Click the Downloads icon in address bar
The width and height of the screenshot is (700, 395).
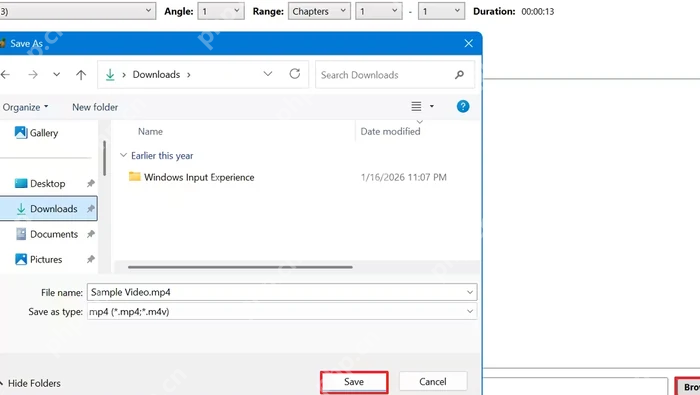coord(110,75)
